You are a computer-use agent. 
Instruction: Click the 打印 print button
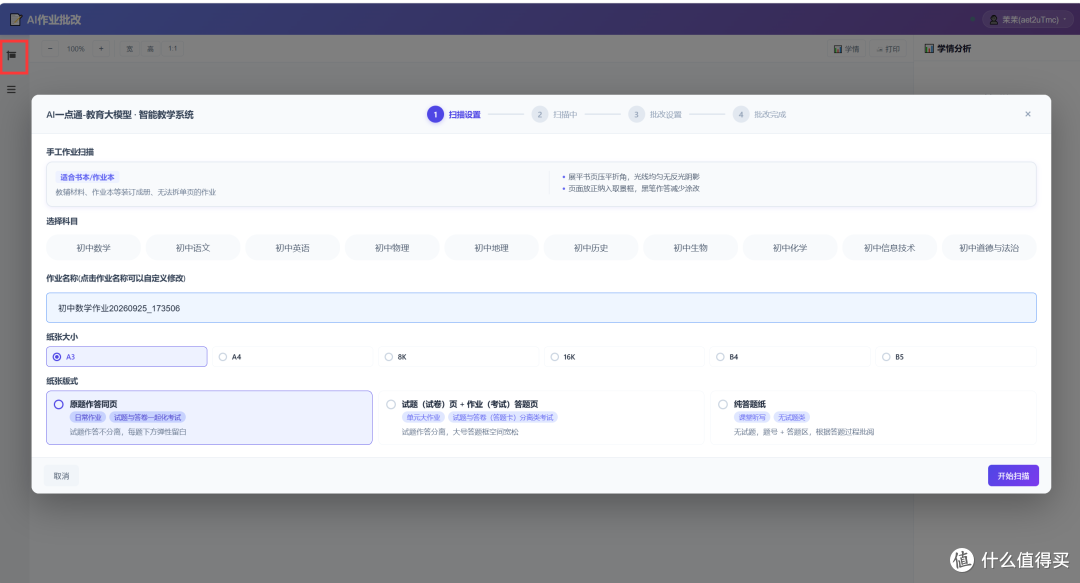tap(888, 49)
